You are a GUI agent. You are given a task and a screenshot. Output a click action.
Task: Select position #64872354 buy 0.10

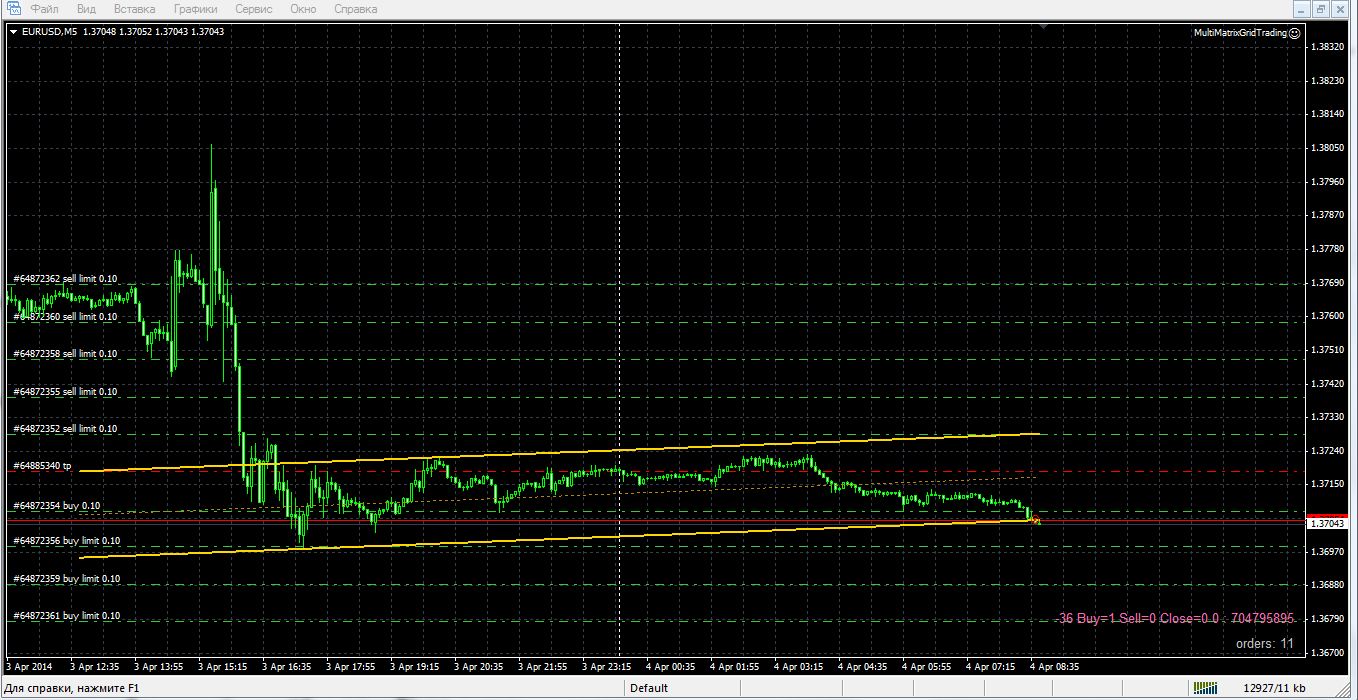coord(57,506)
